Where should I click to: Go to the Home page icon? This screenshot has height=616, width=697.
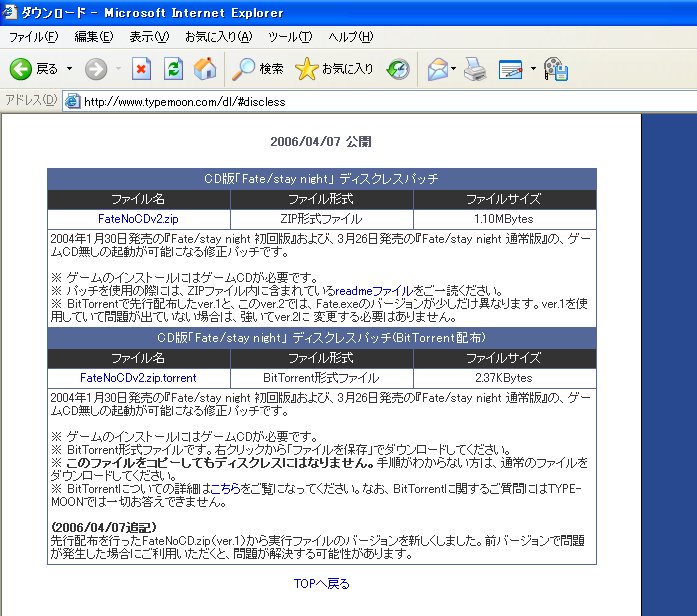click(x=205, y=69)
